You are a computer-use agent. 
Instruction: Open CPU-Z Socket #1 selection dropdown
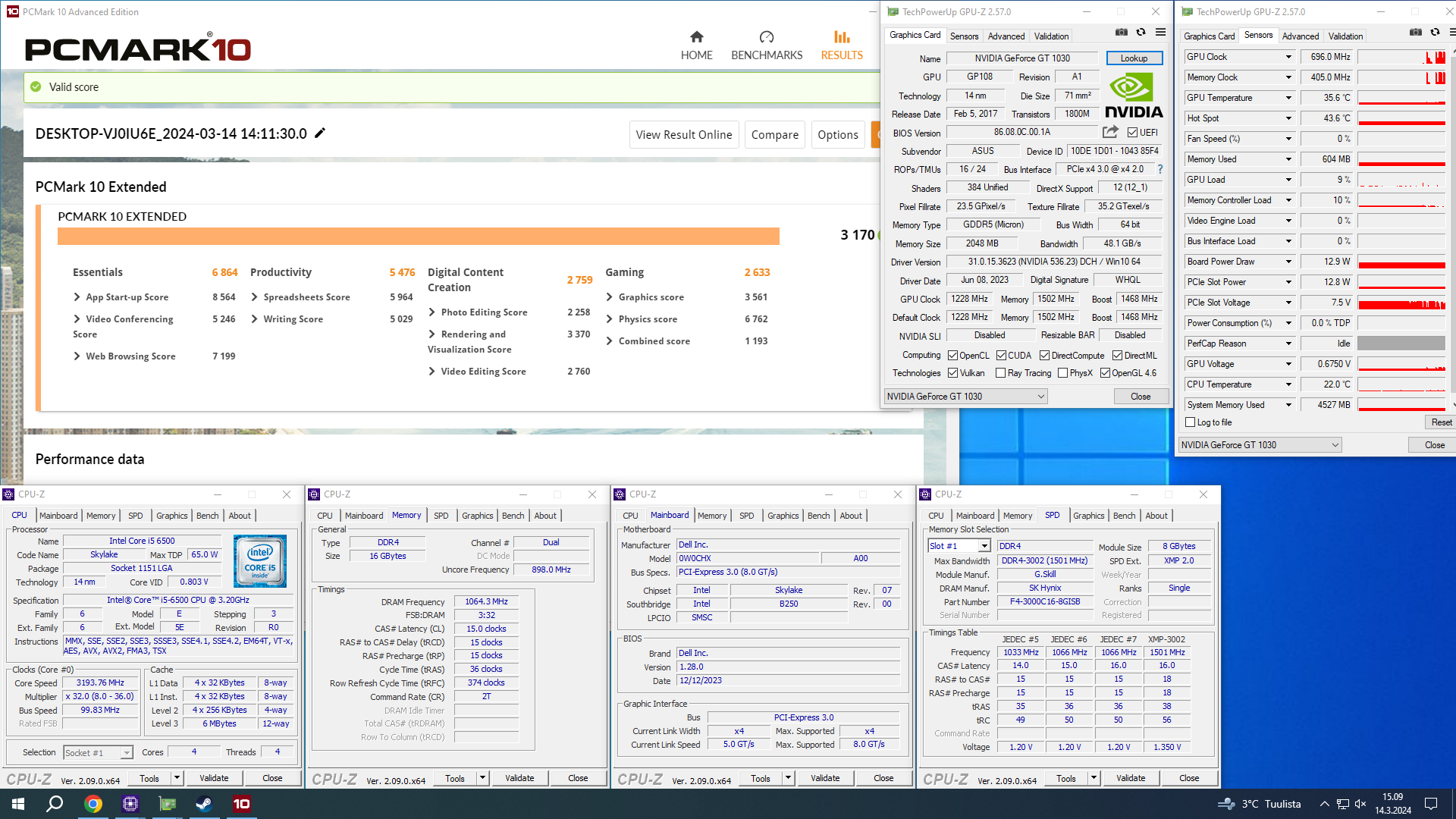(98, 752)
